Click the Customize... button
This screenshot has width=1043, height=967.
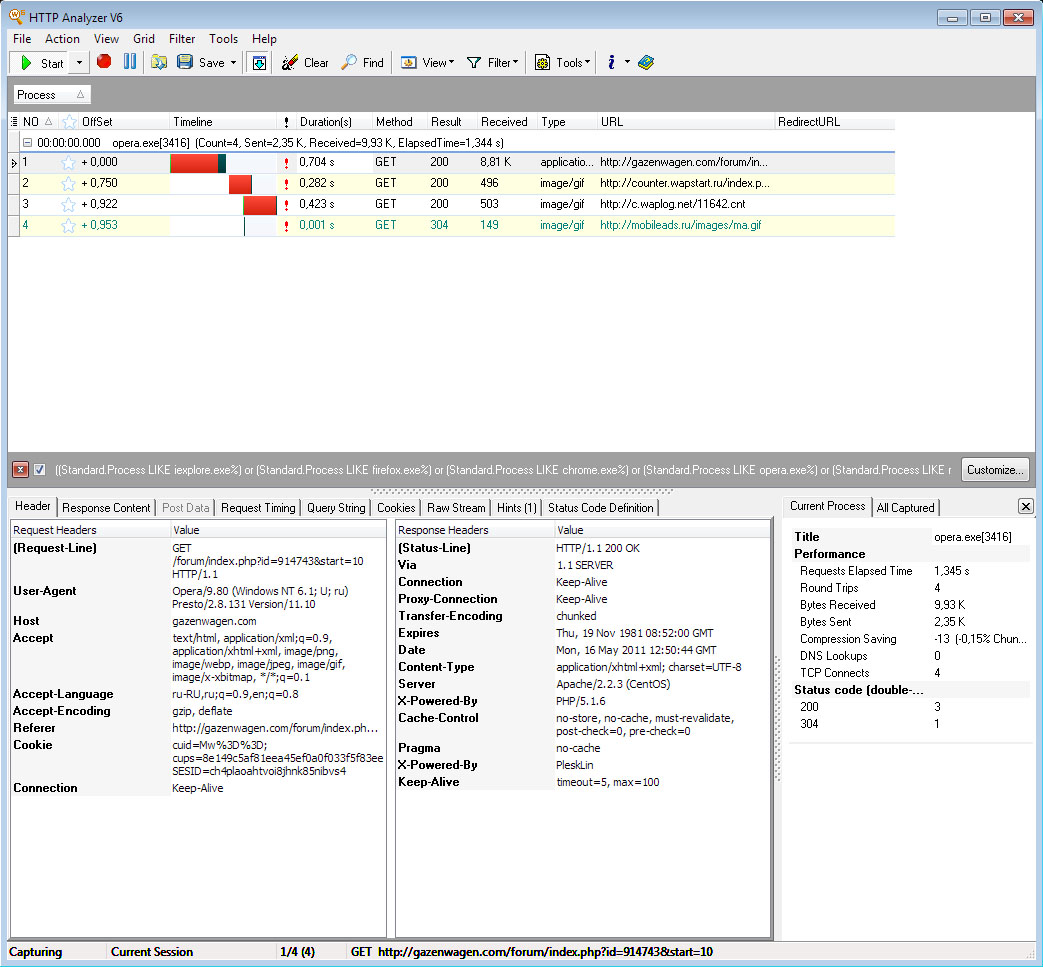(994, 469)
